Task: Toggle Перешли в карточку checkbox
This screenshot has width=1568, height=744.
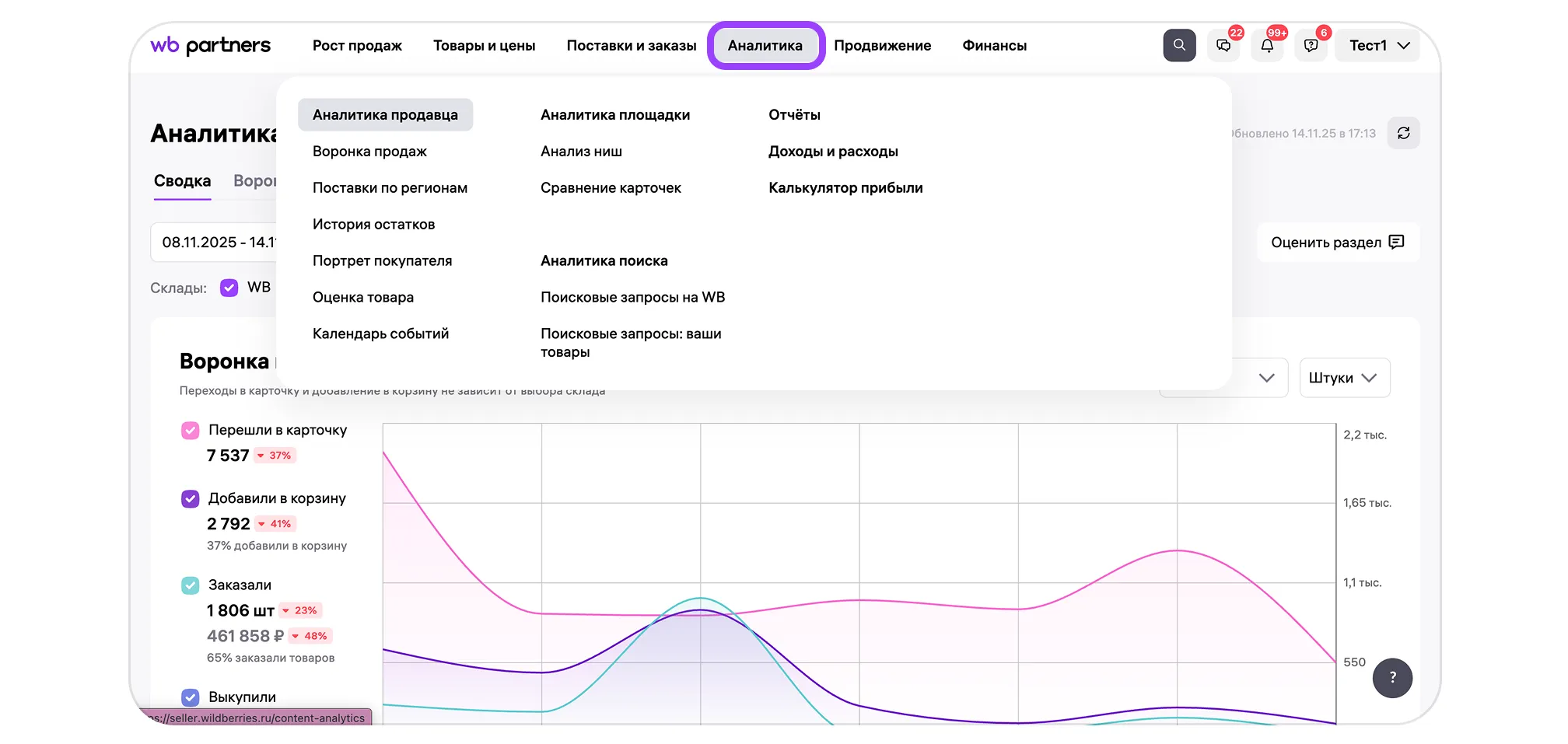Action: click(x=191, y=431)
